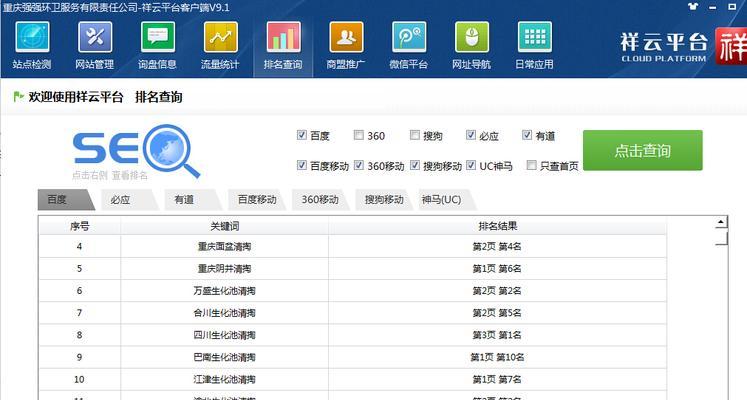Open the 网址导航 mouse icon

tap(472, 37)
